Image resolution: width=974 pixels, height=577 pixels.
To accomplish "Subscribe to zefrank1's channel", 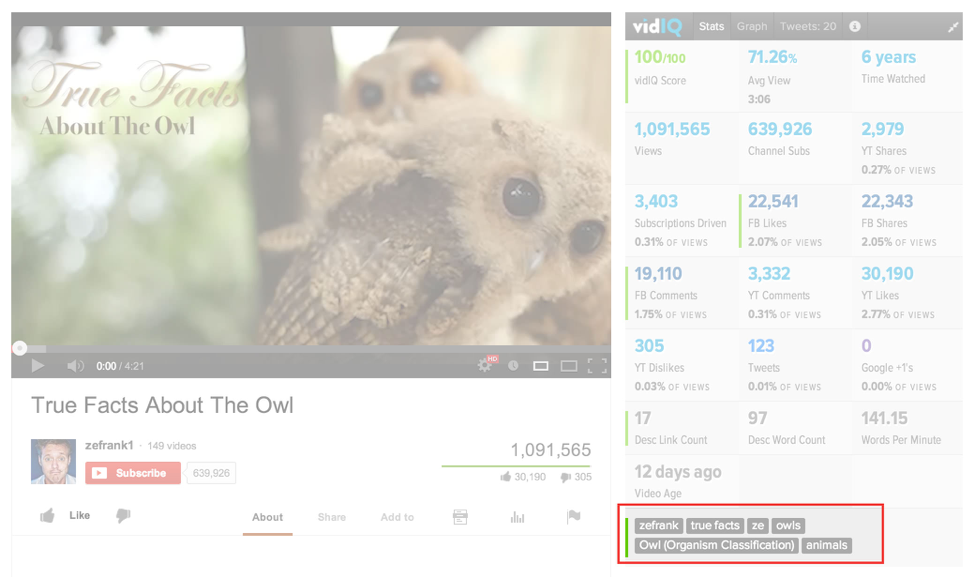I will click(x=133, y=473).
